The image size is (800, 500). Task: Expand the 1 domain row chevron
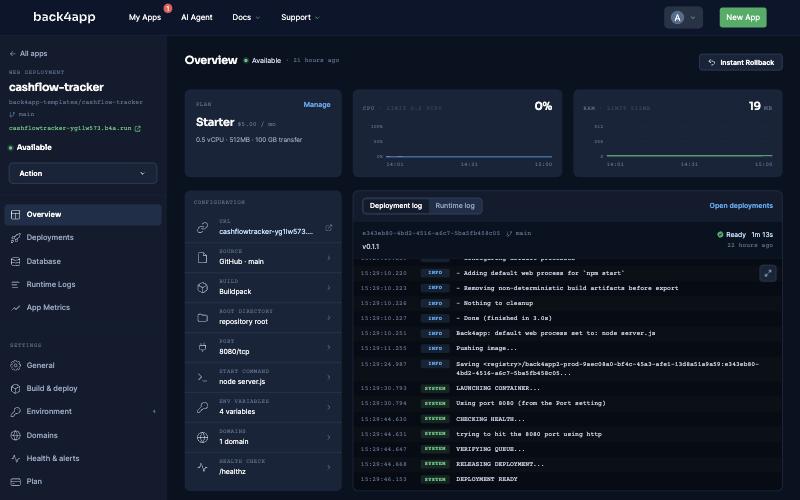(x=329, y=437)
